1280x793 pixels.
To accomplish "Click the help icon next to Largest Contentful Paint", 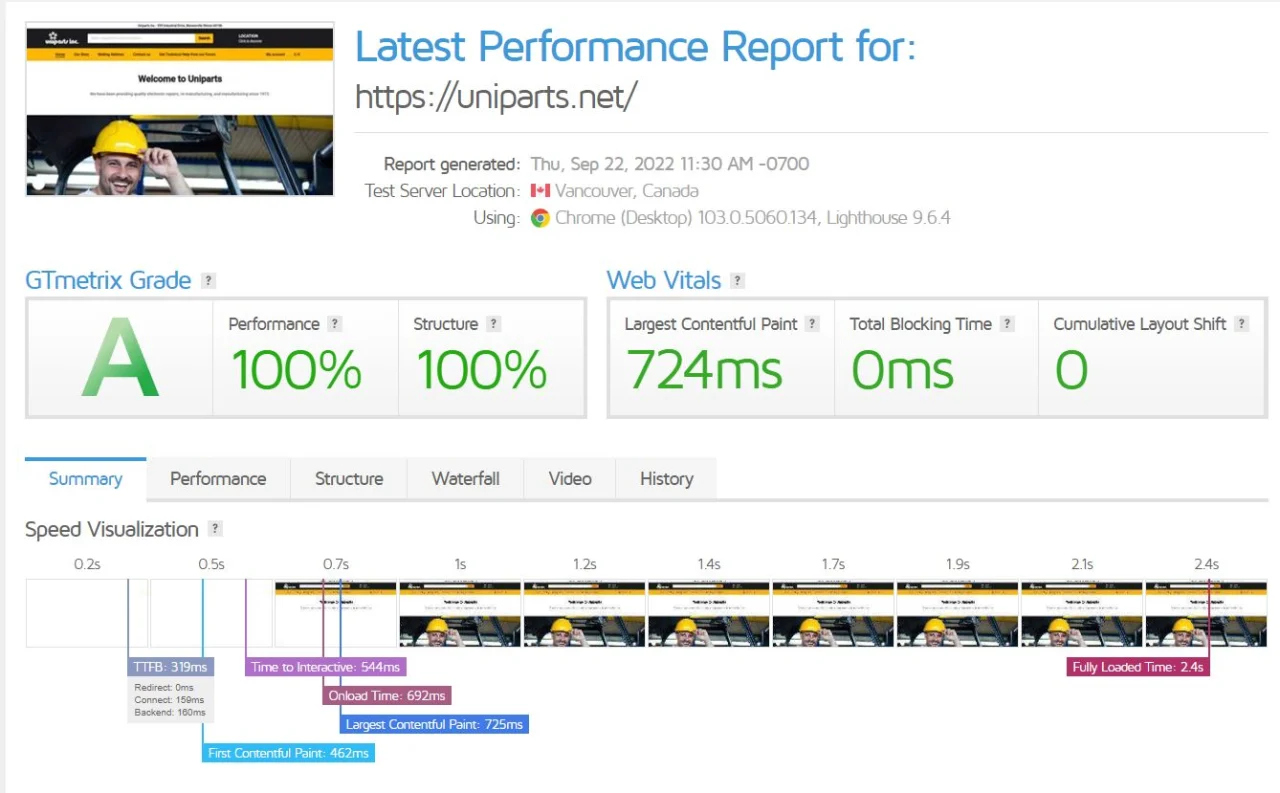I will coord(812,324).
